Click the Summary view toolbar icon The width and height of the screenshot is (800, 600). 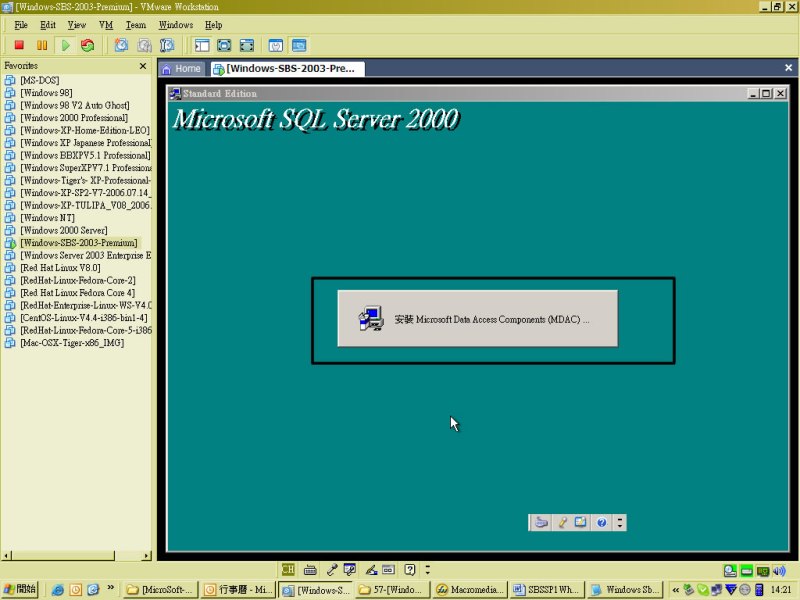point(276,45)
